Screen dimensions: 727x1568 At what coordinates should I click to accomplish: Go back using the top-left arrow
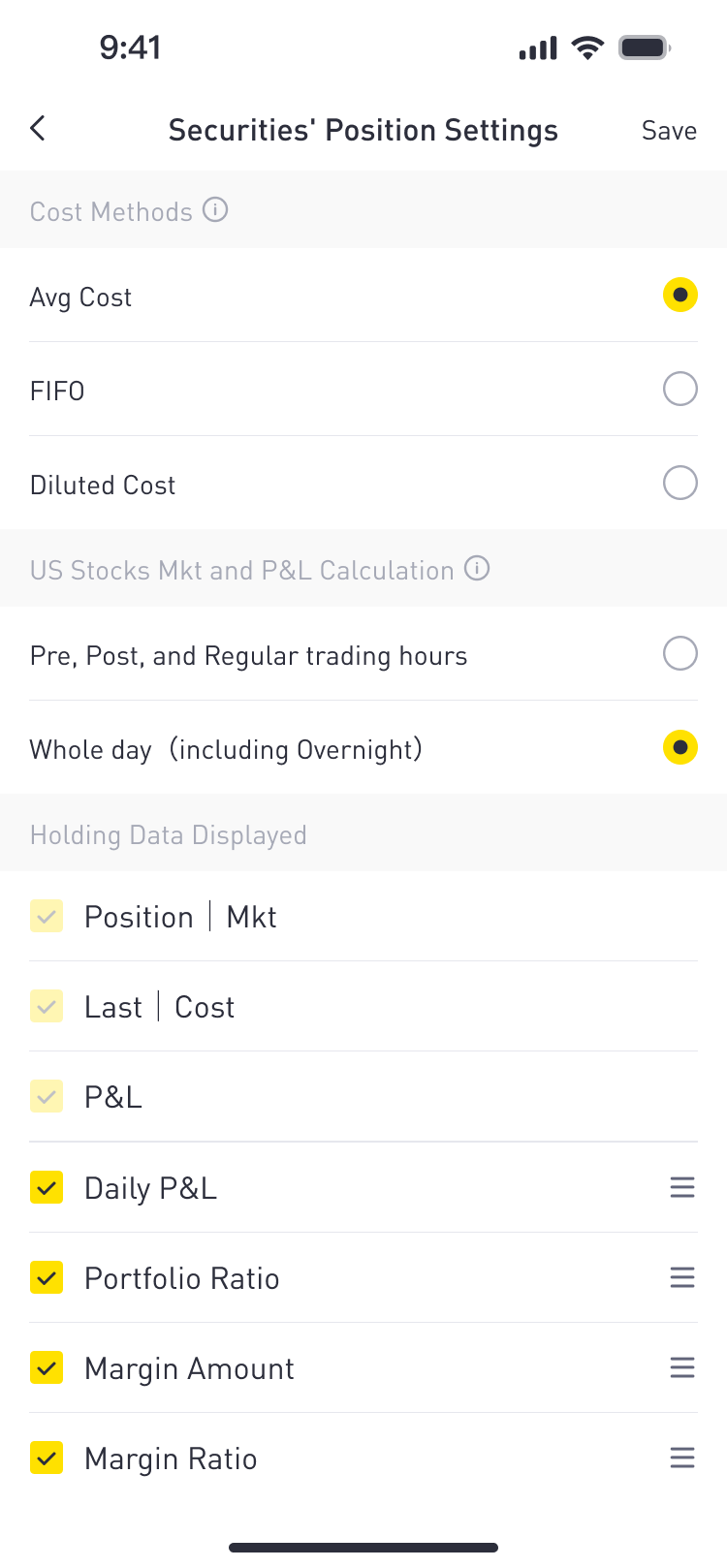pyautogui.click(x=38, y=128)
